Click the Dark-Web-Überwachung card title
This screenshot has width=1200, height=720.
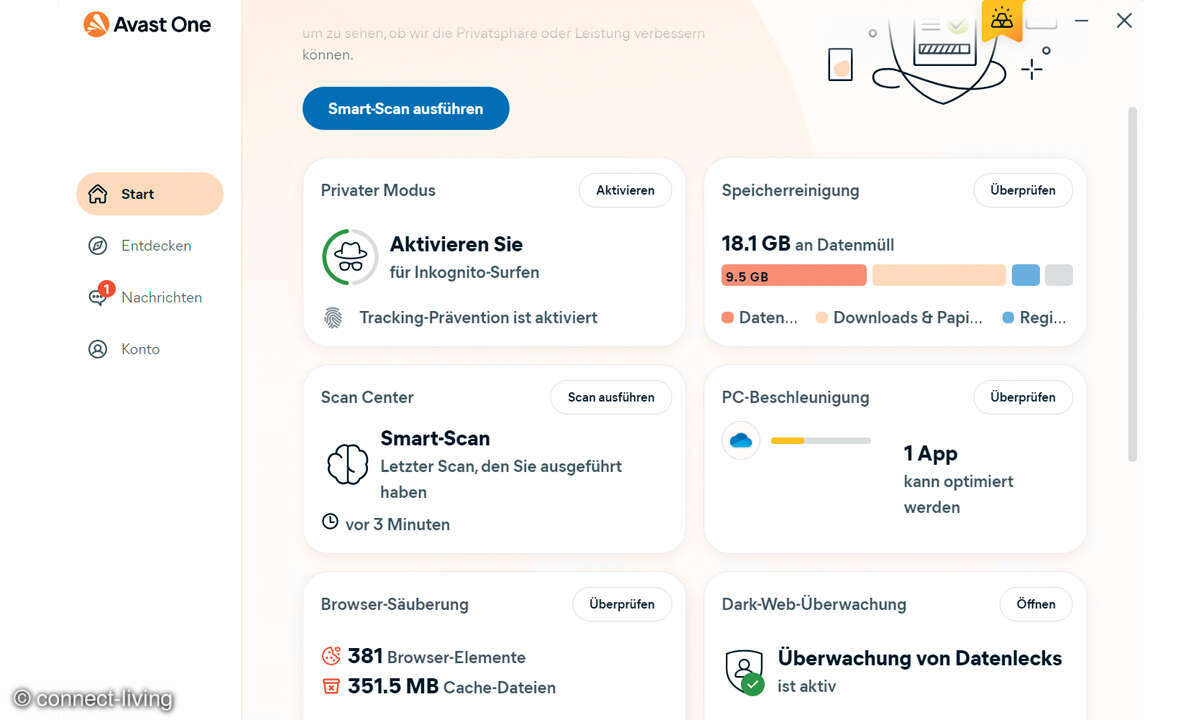click(x=814, y=604)
